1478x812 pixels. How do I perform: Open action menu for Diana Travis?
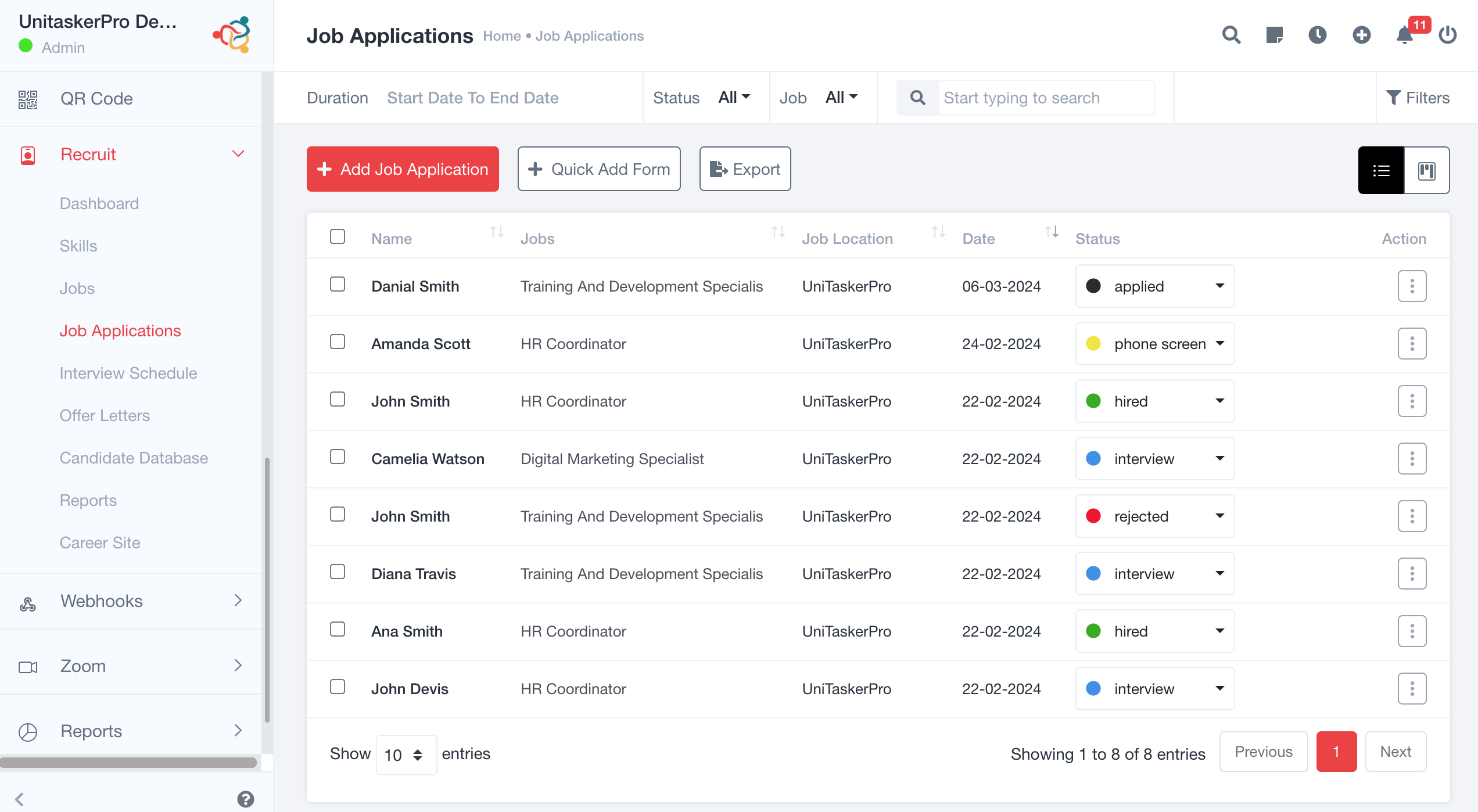coord(1412,573)
